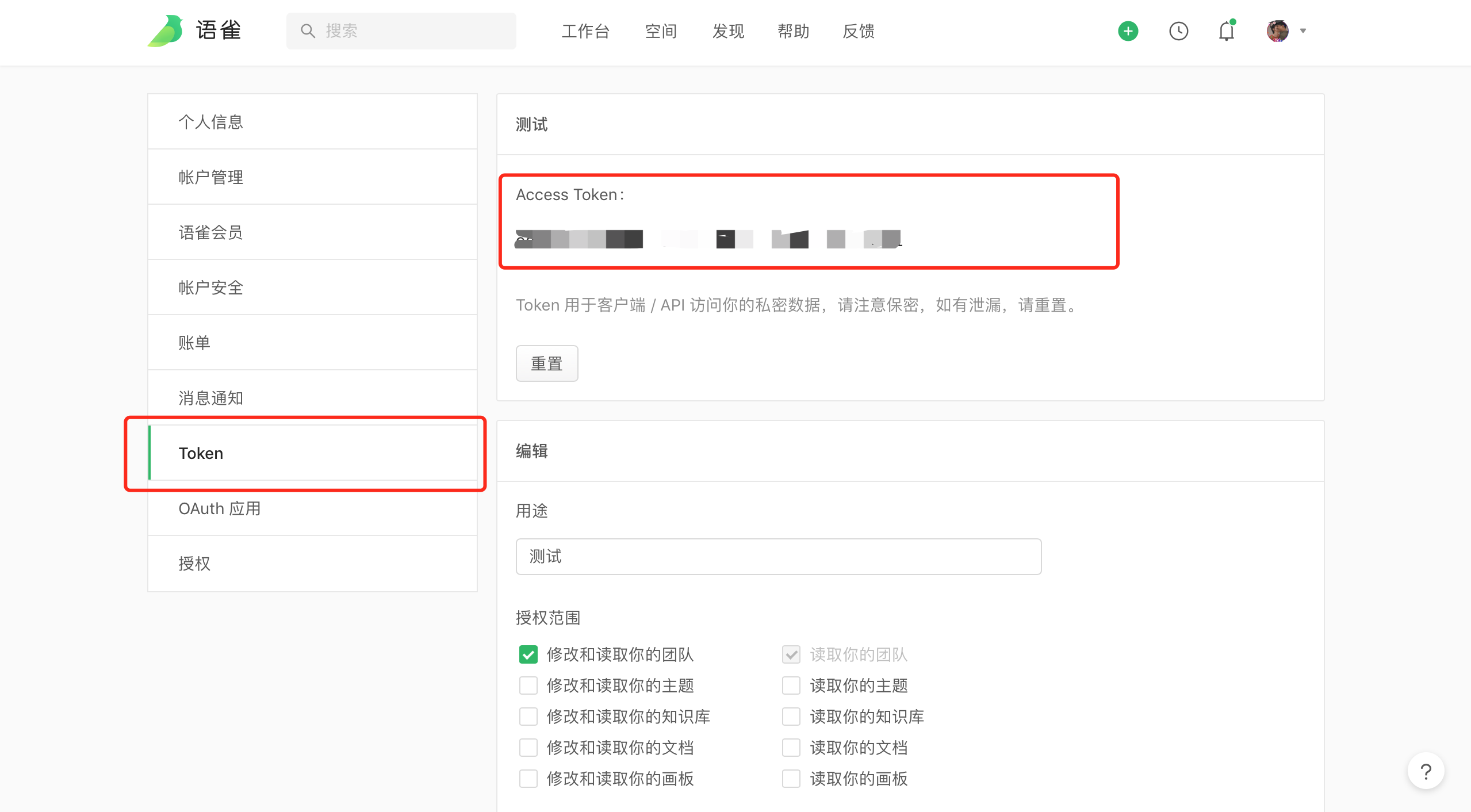This screenshot has height=812, width=1471.
Task: Select 帐户安全 in settings sidebar
Action: [x=312, y=288]
